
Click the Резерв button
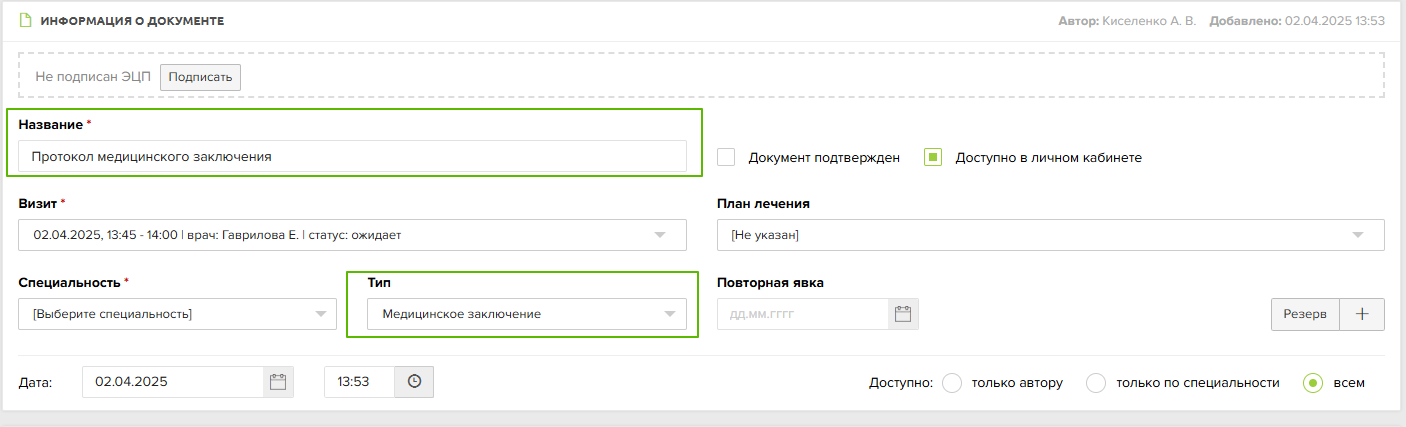[1305, 314]
